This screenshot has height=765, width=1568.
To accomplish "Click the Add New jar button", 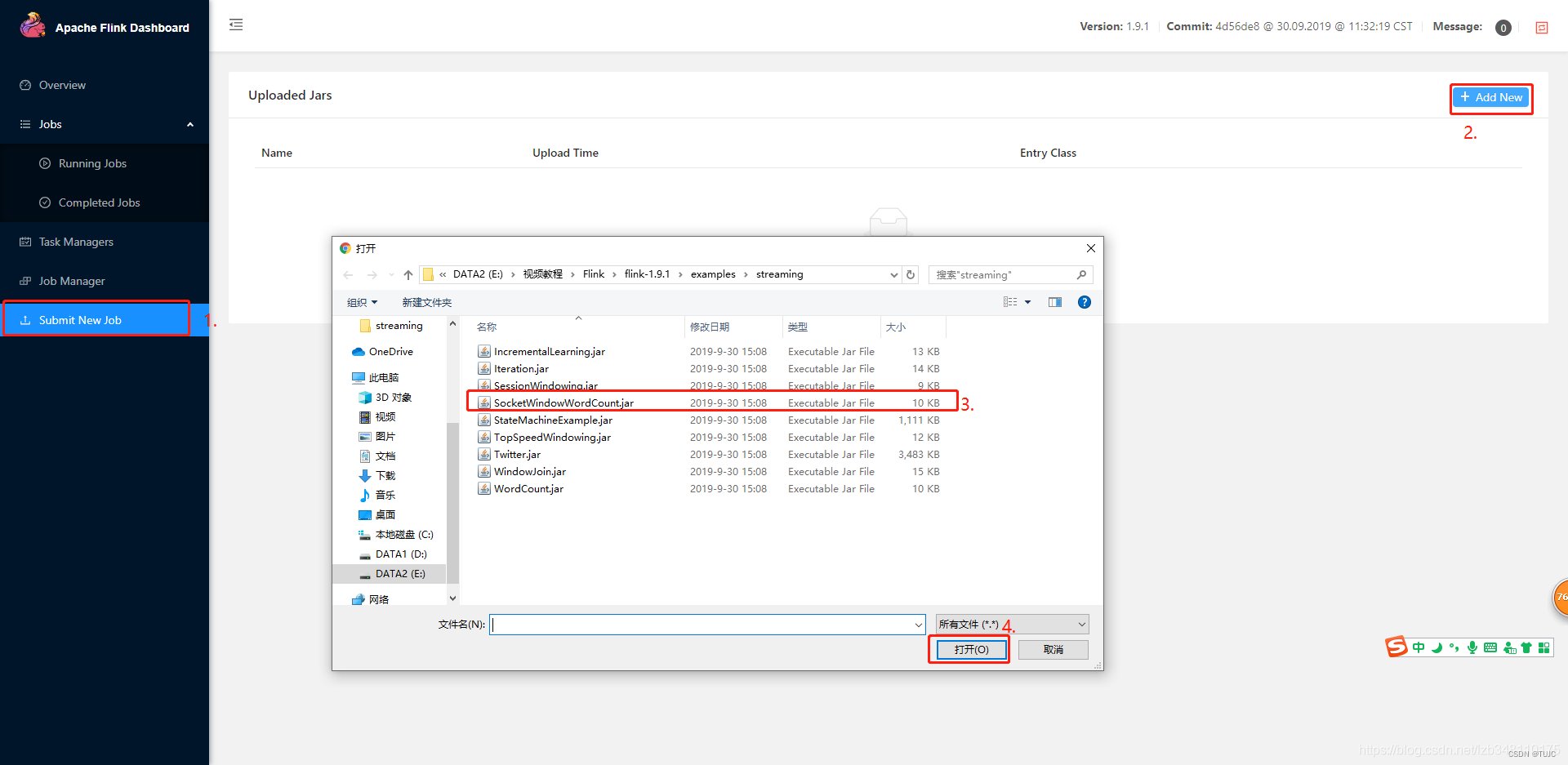I will point(1491,97).
